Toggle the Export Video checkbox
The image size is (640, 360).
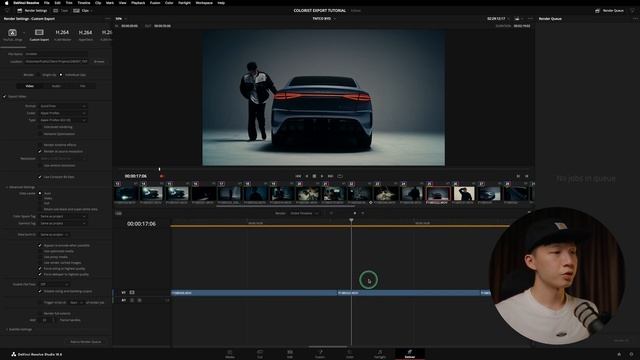pos(5,97)
